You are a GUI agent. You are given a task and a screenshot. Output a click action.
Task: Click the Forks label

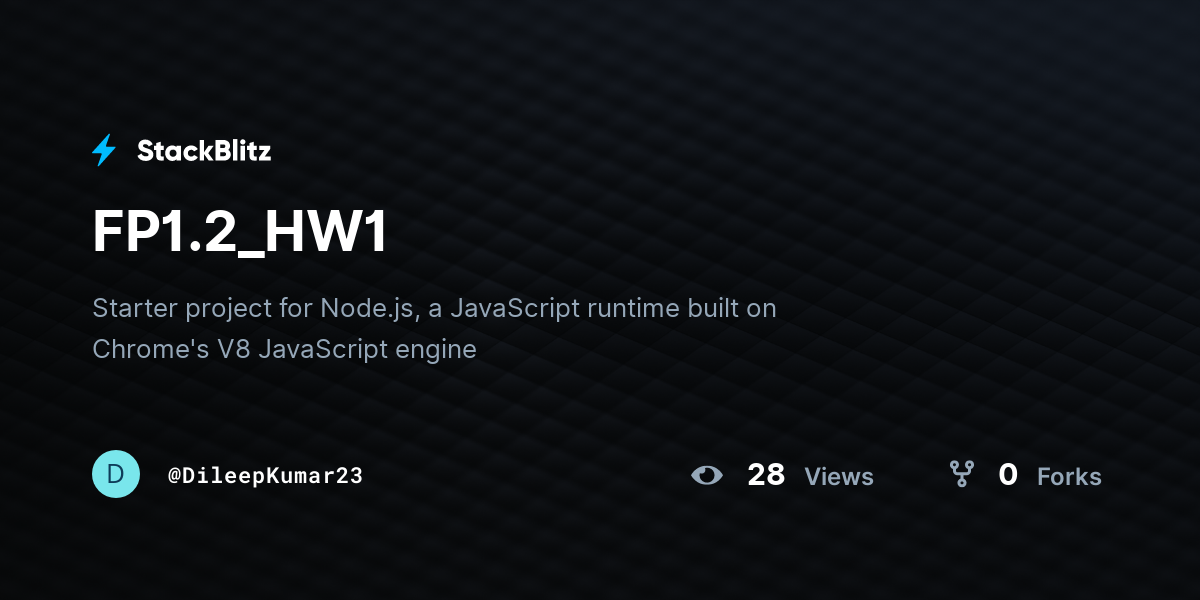click(x=1069, y=477)
